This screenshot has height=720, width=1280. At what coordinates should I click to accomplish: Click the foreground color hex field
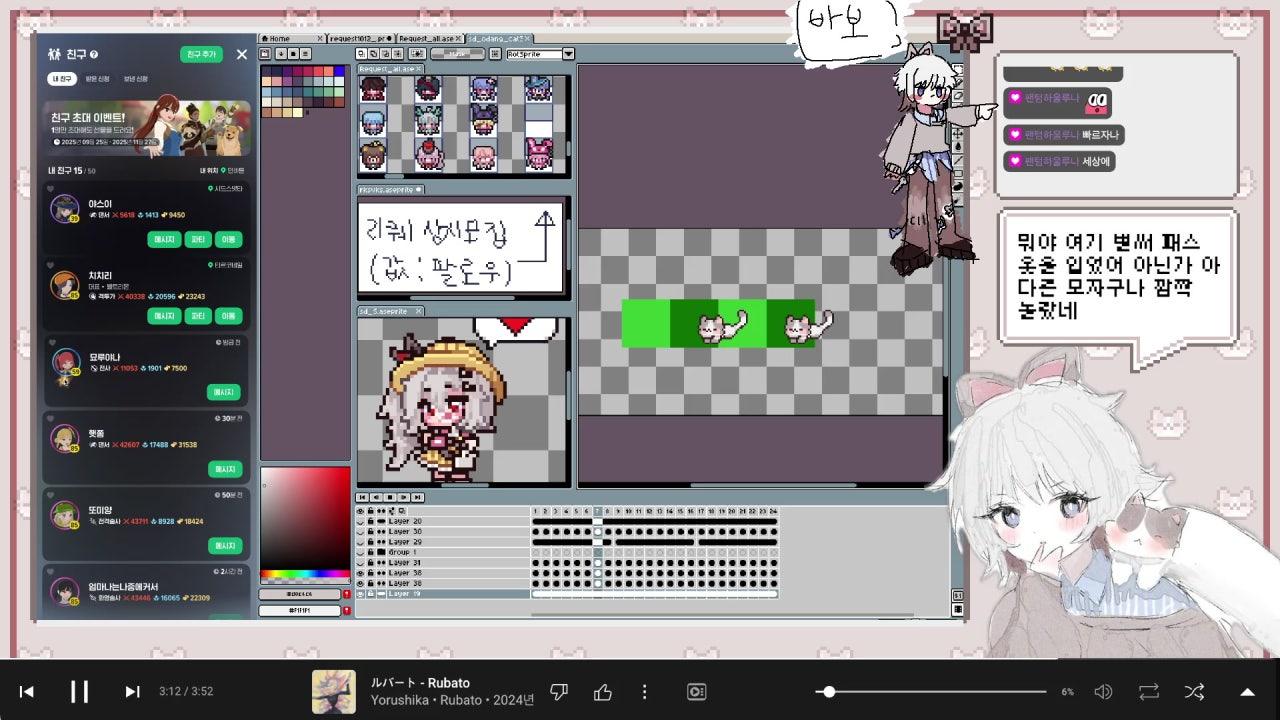[x=300, y=594]
